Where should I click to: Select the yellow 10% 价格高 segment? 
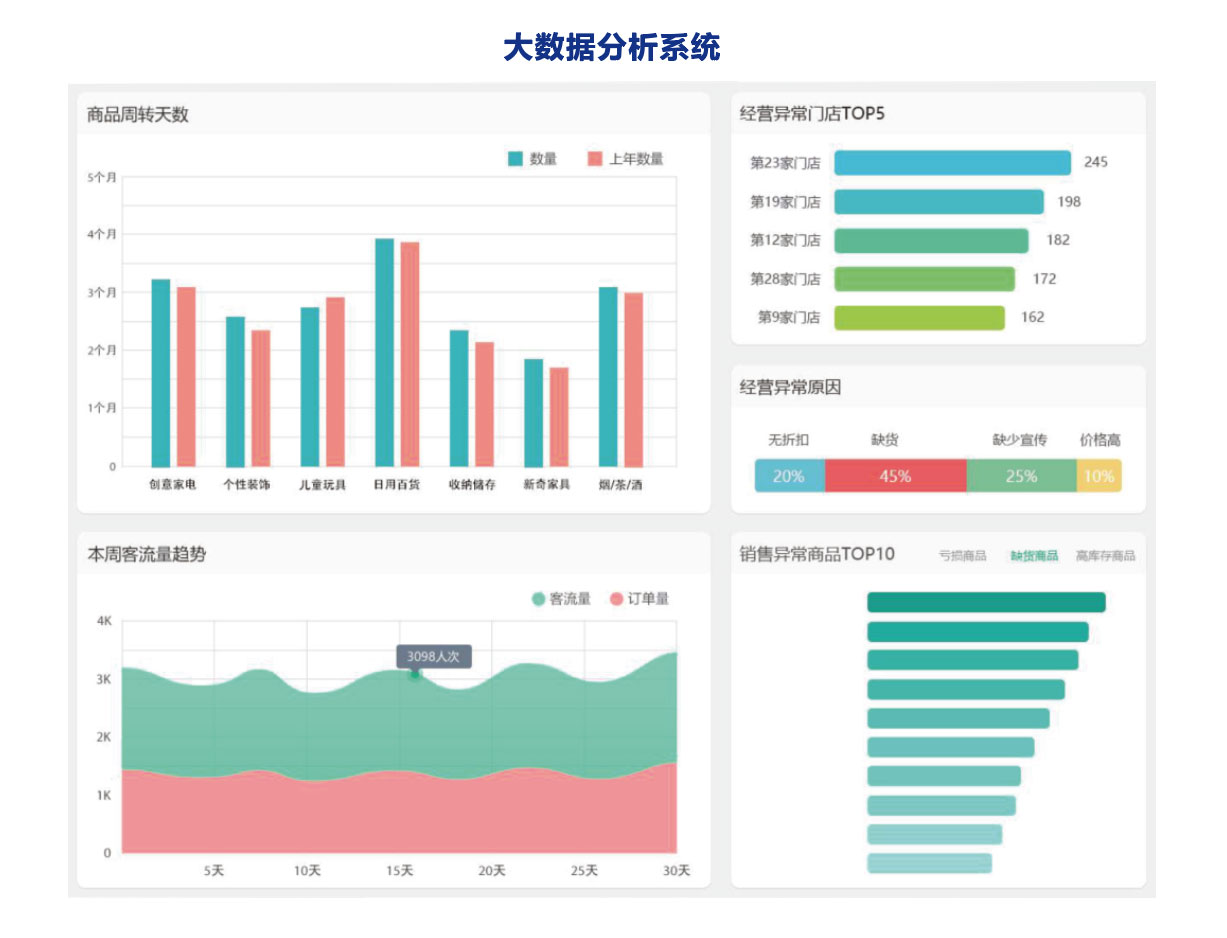pyautogui.click(x=1099, y=476)
